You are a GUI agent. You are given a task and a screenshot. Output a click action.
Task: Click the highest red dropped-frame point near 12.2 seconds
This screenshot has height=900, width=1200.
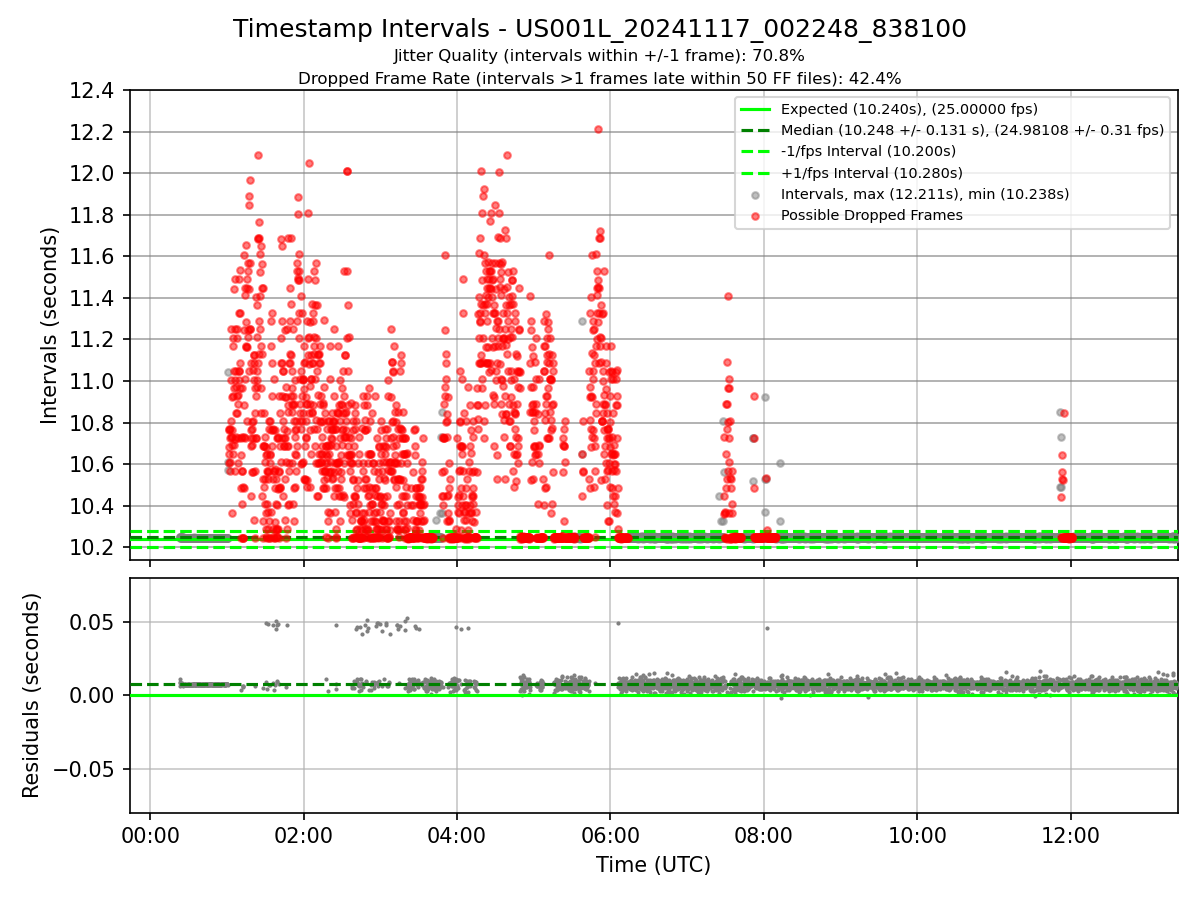pyautogui.click(x=598, y=129)
